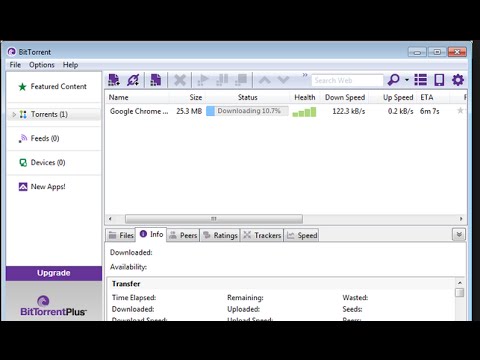Move torrent up the queue

(265, 80)
